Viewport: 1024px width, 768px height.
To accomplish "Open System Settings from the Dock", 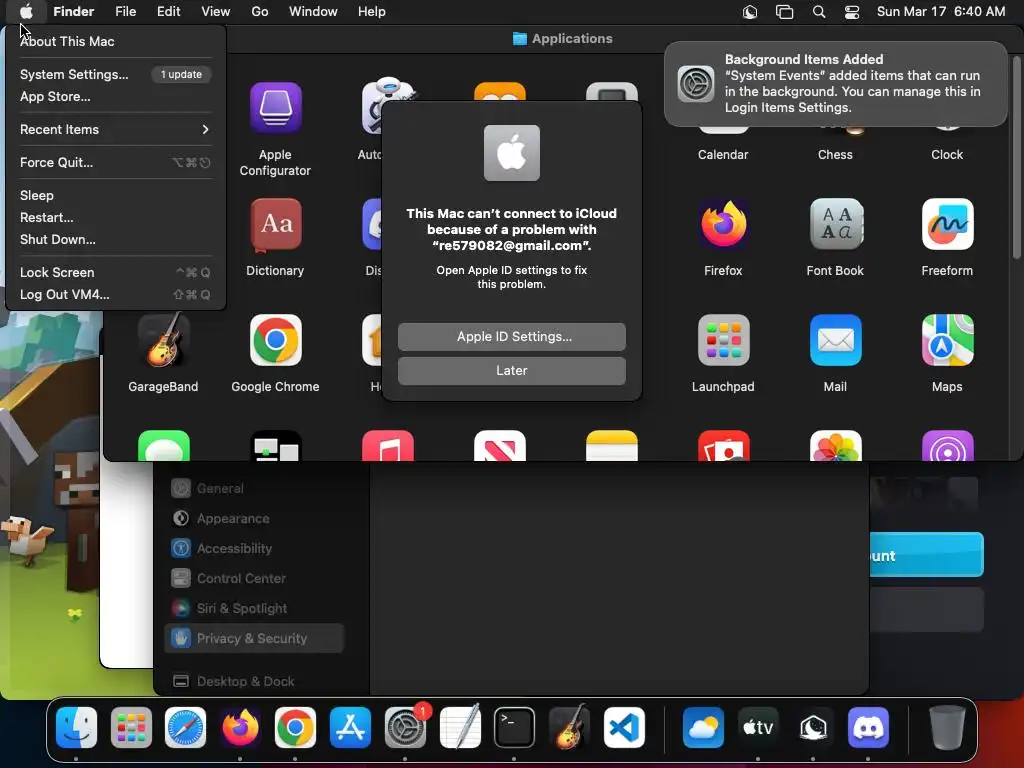I will click(x=405, y=727).
